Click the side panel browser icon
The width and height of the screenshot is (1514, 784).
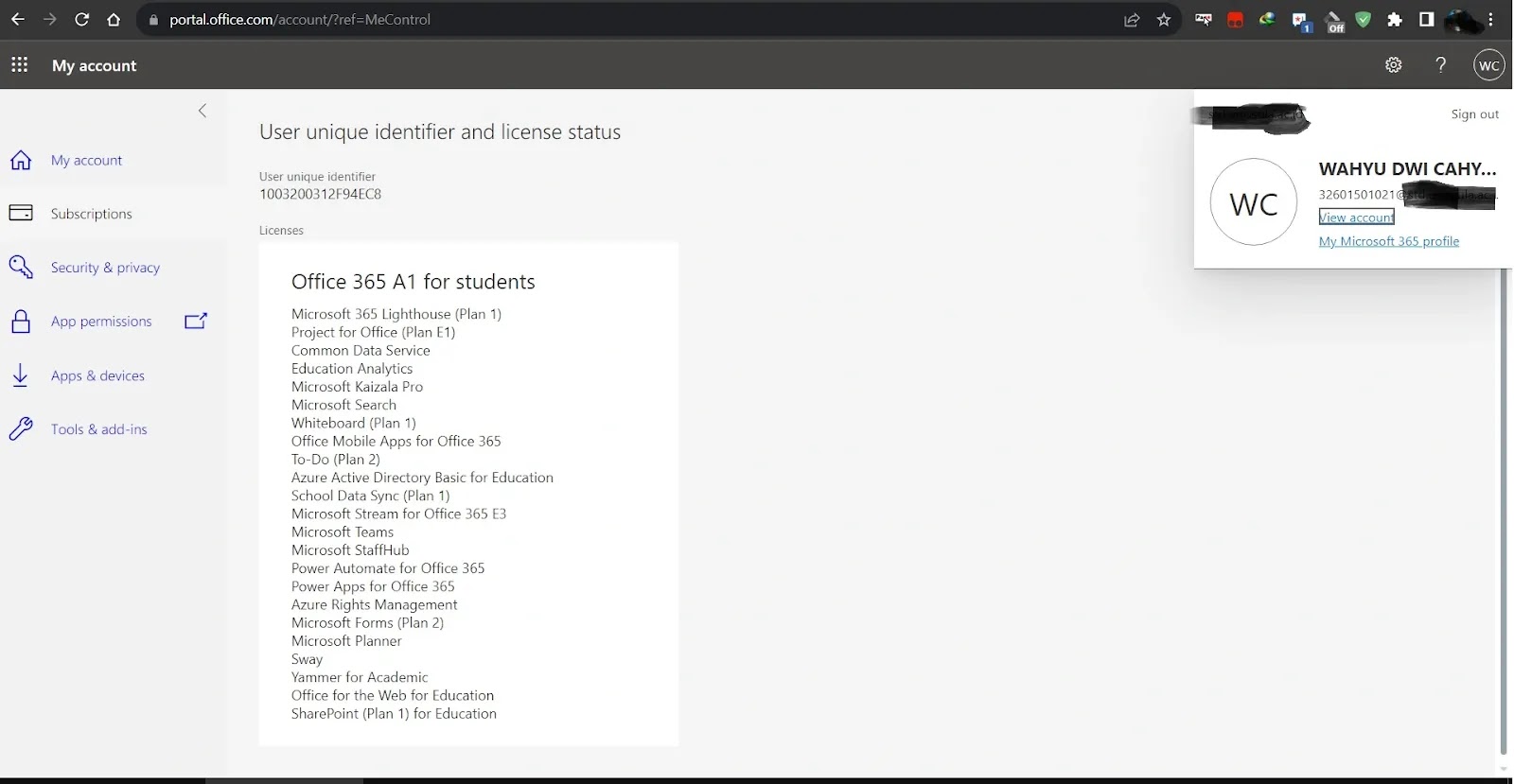coord(1426,19)
